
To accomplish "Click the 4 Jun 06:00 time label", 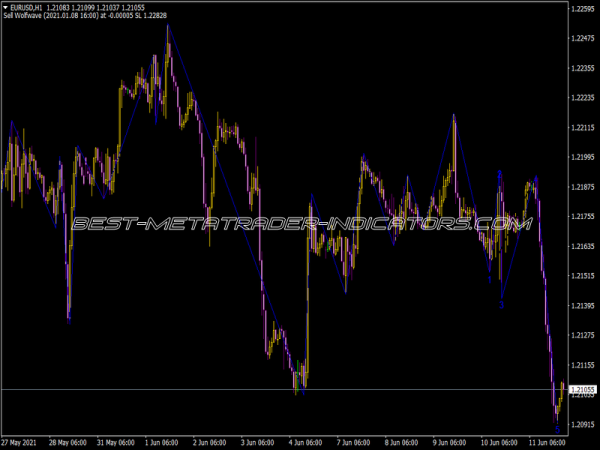I will 309,441.
